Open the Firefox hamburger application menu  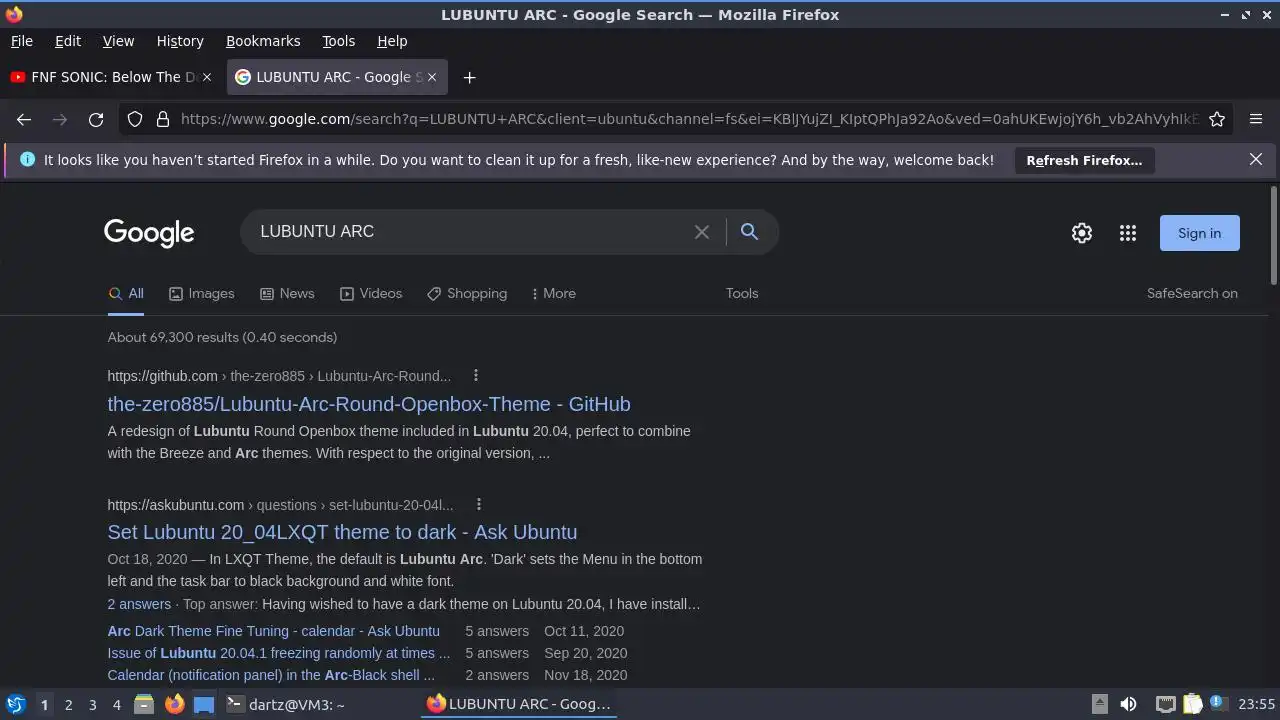coord(1256,119)
